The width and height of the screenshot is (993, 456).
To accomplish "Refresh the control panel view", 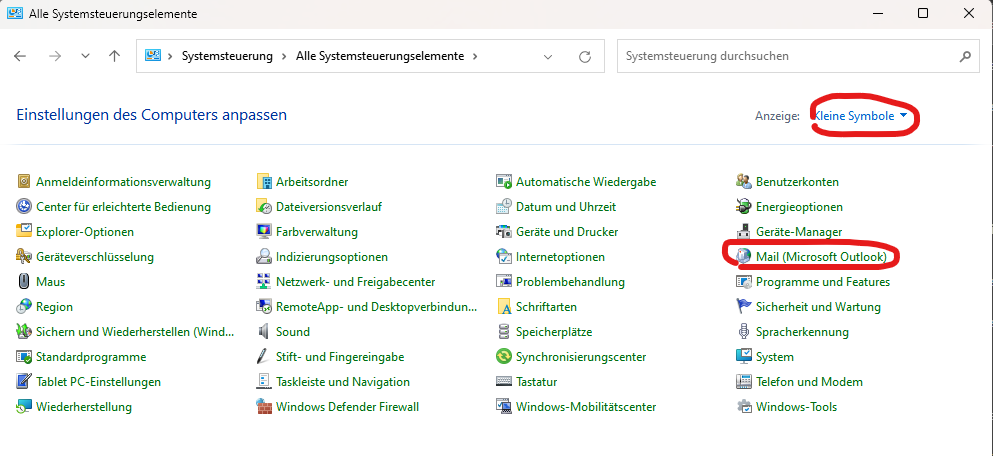I will (x=585, y=56).
